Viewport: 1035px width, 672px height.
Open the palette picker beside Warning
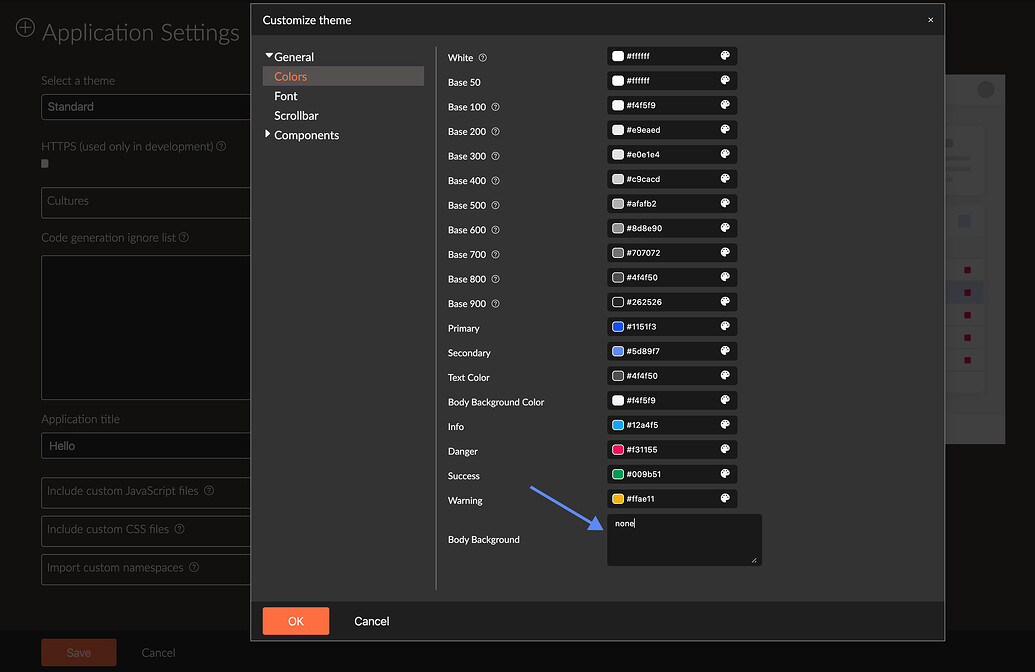(x=725, y=499)
